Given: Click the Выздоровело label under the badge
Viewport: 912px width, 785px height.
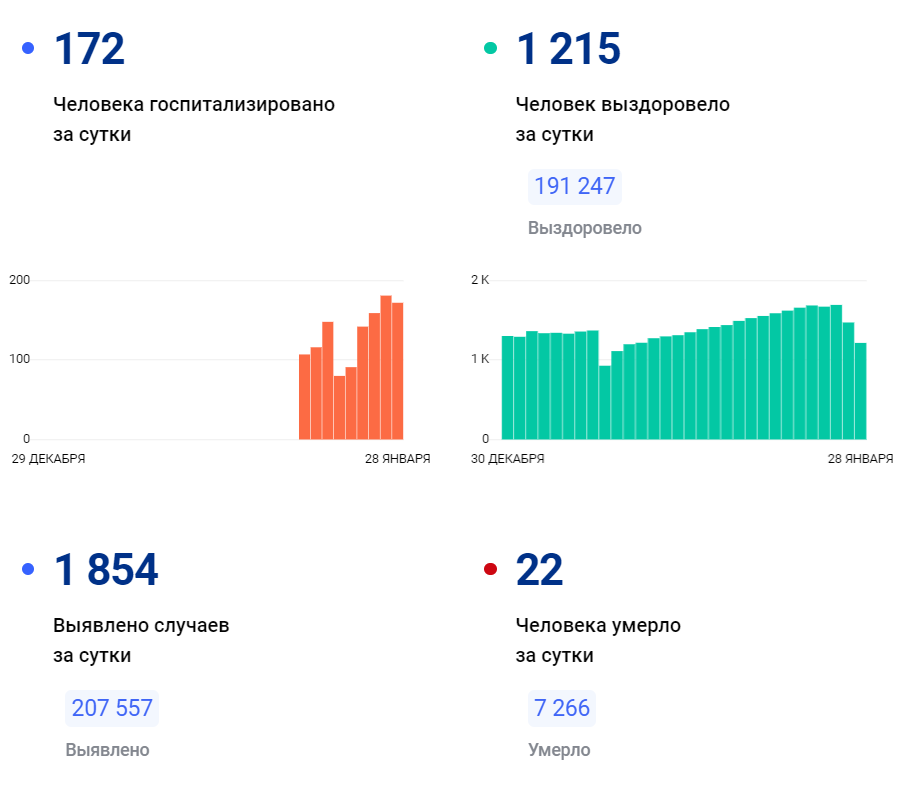Looking at the screenshot, I should tap(585, 229).
